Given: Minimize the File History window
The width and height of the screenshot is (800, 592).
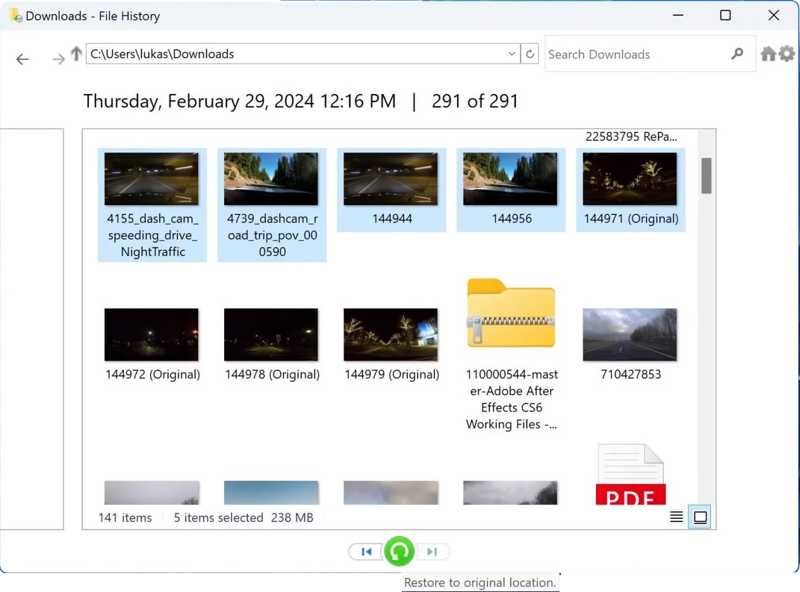Looking at the screenshot, I should tap(678, 15).
